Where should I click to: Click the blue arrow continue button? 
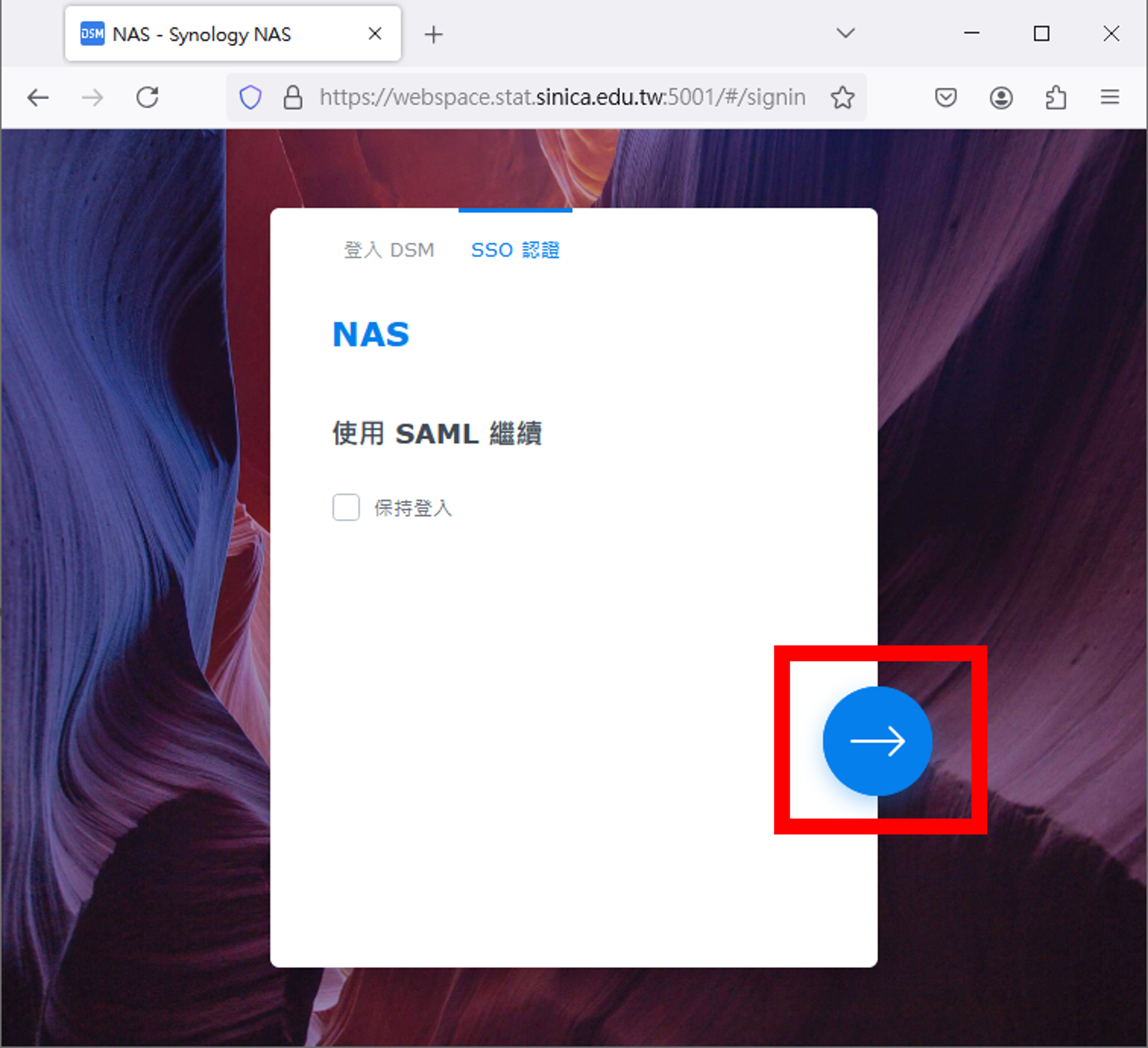tap(877, 740)
